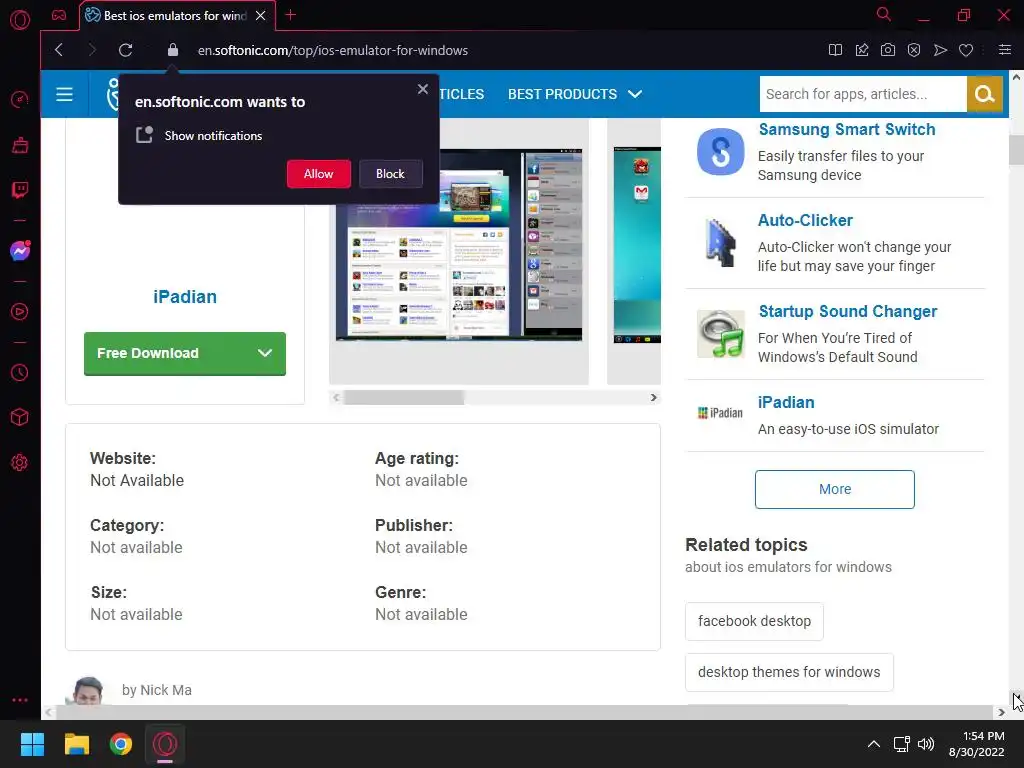The width and height of the screenshot is (1024, 768).
Task: Allow notifications from en.softonic.com
Action: tap(319, 174)
